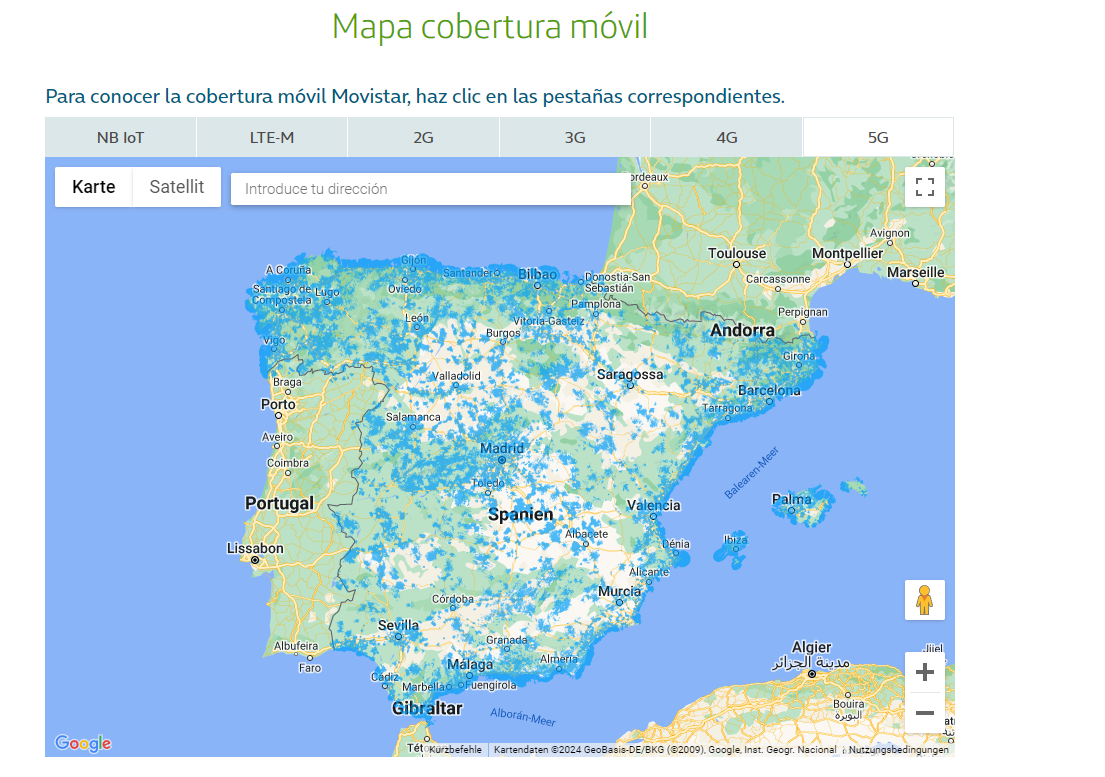Click the Saragossa label on map

click(630, 374)
